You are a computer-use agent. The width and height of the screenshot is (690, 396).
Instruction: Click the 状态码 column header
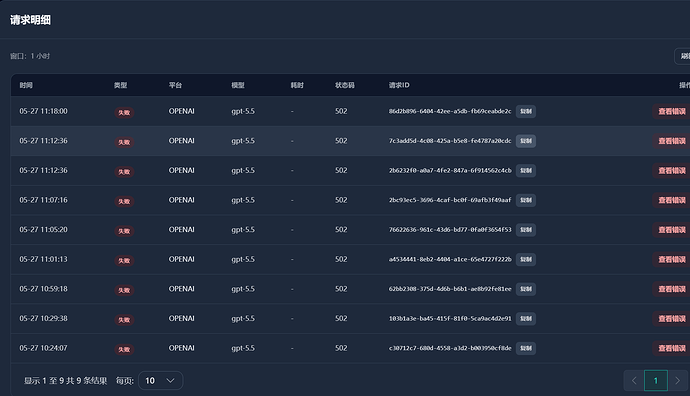tap(345, 85)
